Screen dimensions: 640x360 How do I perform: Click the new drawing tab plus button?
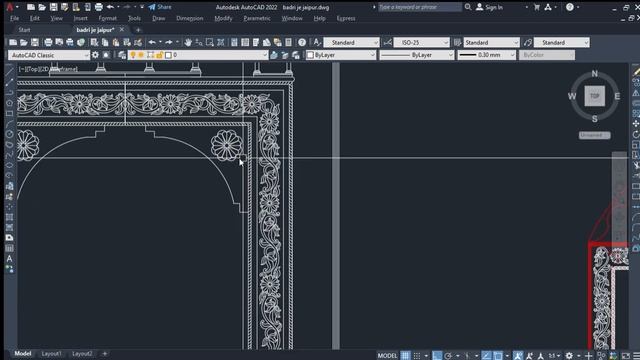coord(138,30)
